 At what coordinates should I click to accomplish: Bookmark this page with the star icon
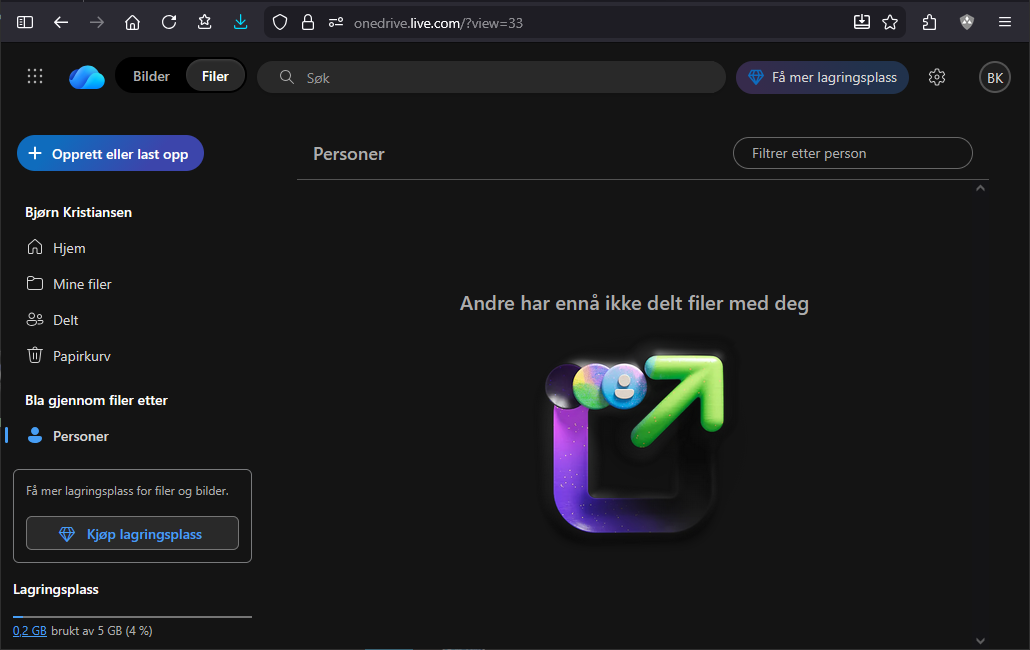point(890,22)
